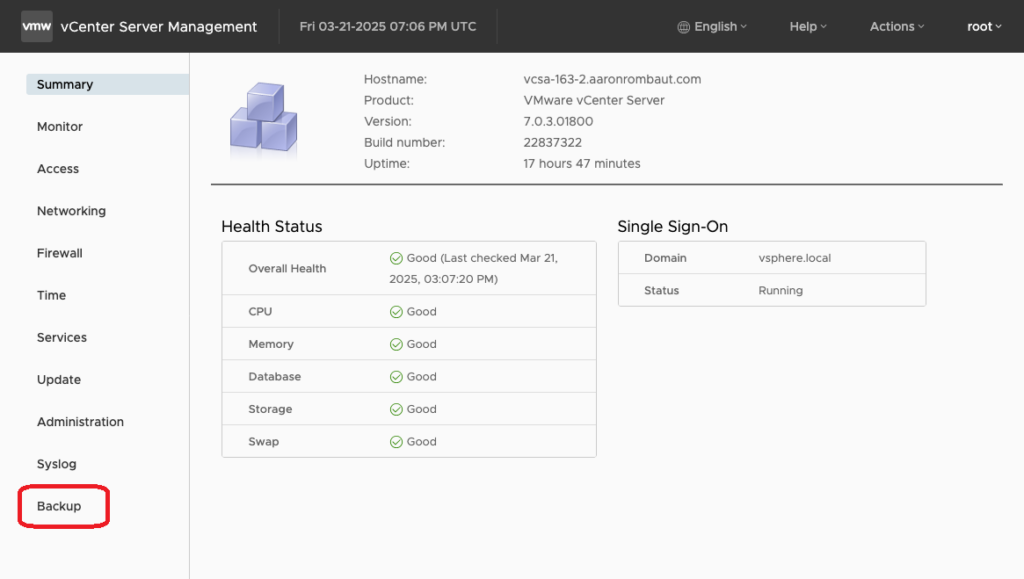This screenshot has height=579, width=1024.
Task: Open the root user dropdown
Action: [984, 27]
